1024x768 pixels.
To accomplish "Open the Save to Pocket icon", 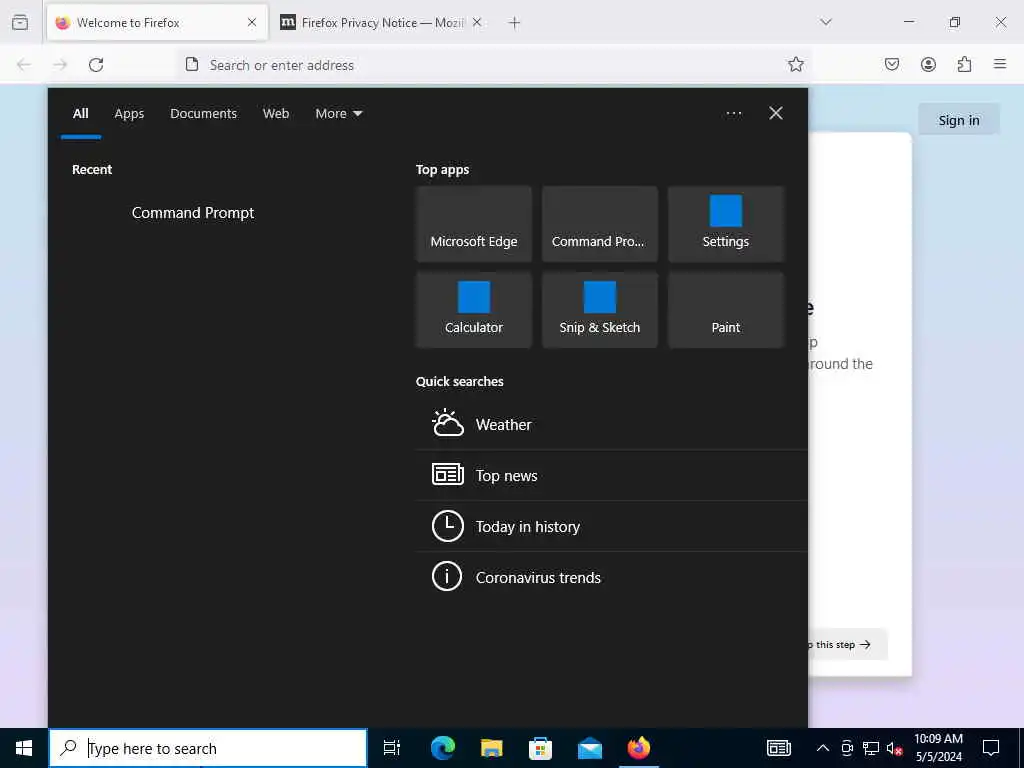I will pos(892,65).
